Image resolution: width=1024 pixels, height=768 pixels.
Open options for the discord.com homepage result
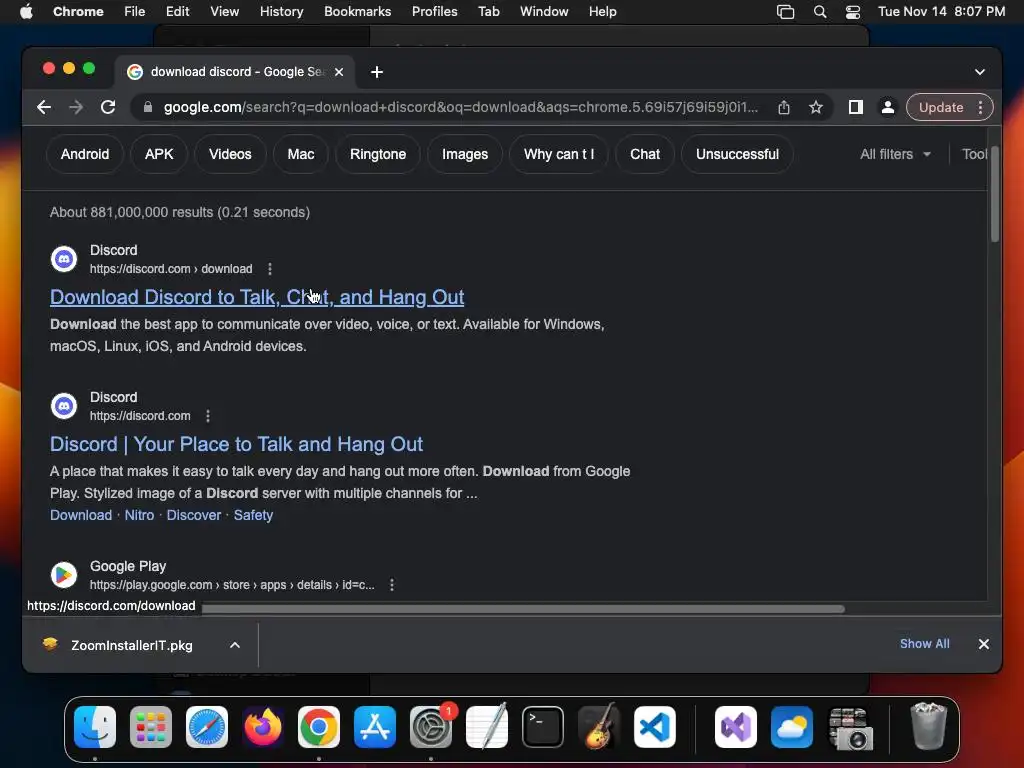coord(208,416)
